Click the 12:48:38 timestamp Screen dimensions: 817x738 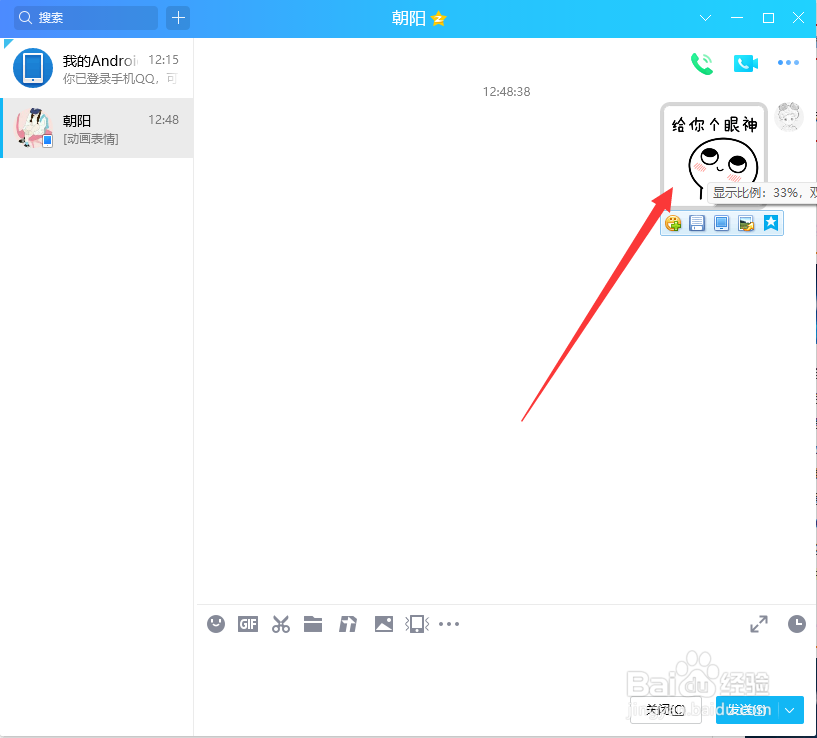coord(506,92)
